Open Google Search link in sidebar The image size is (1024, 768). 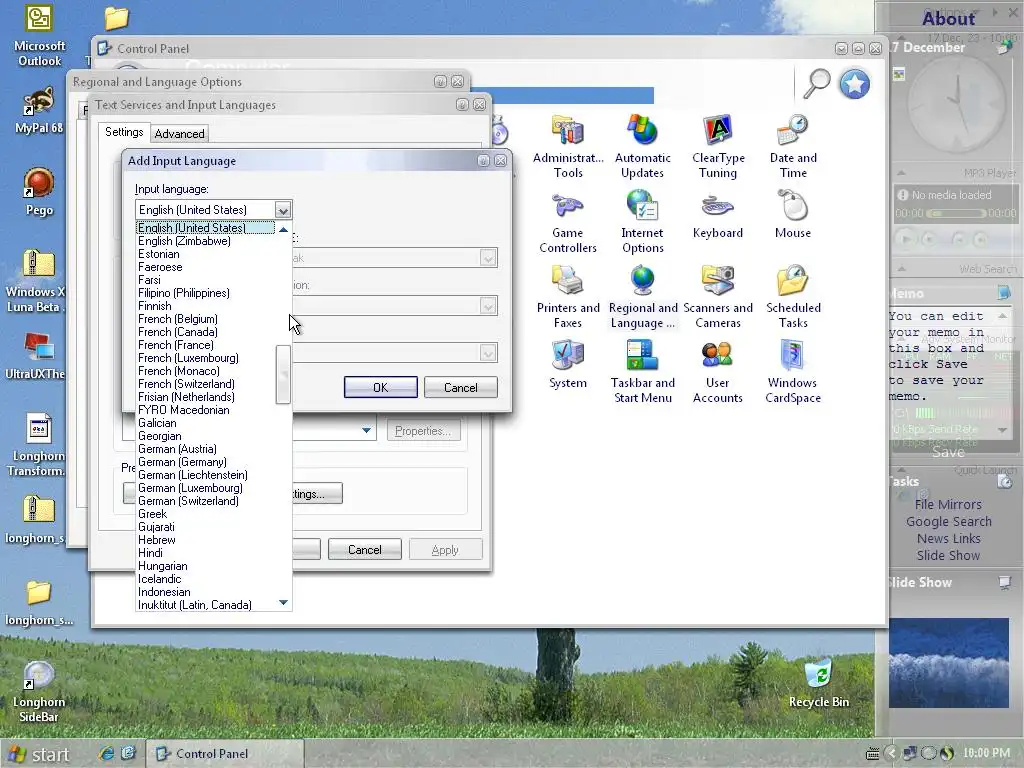[948, 521]
